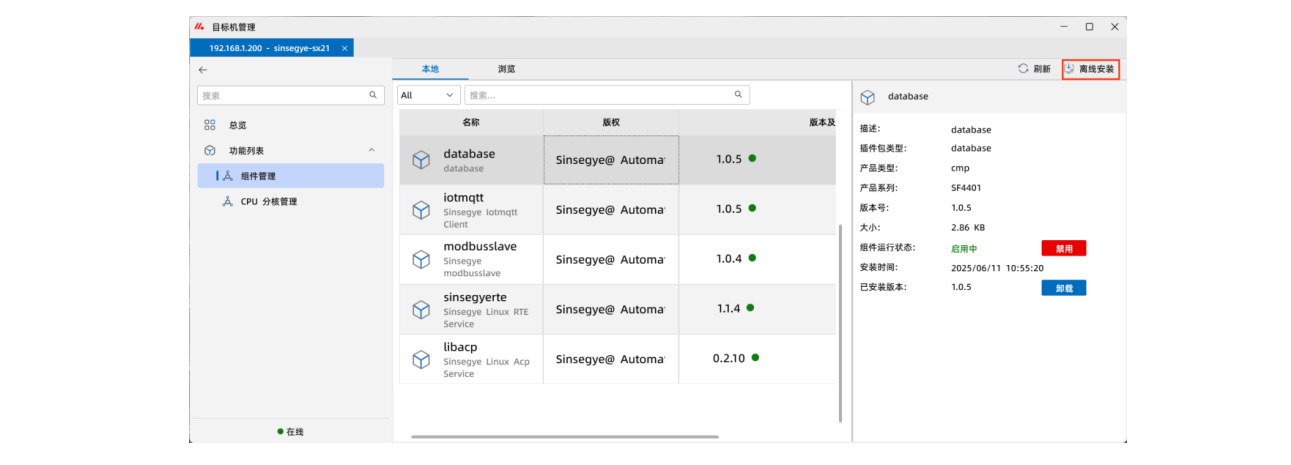Switch to the 本地 tab
The height and width of the screenshot is (465, 1291).
(x=430, y=69)
